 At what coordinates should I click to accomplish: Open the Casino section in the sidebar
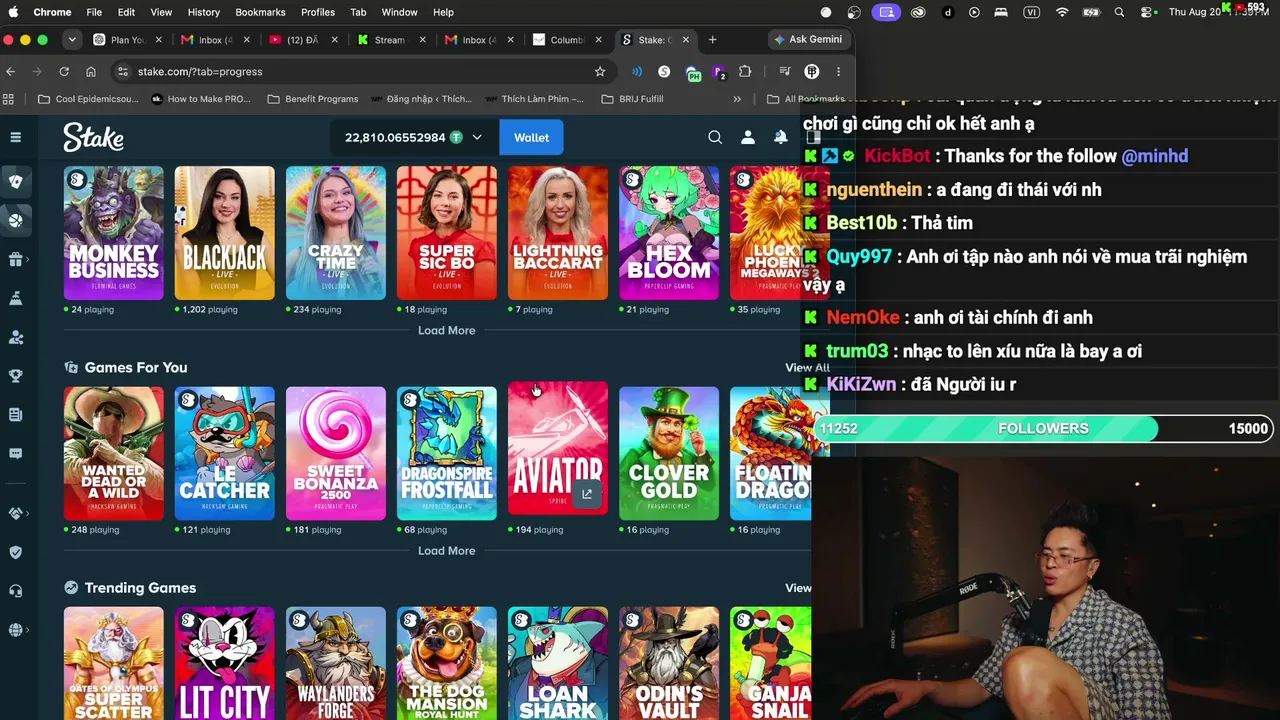[x=16, y=182]
